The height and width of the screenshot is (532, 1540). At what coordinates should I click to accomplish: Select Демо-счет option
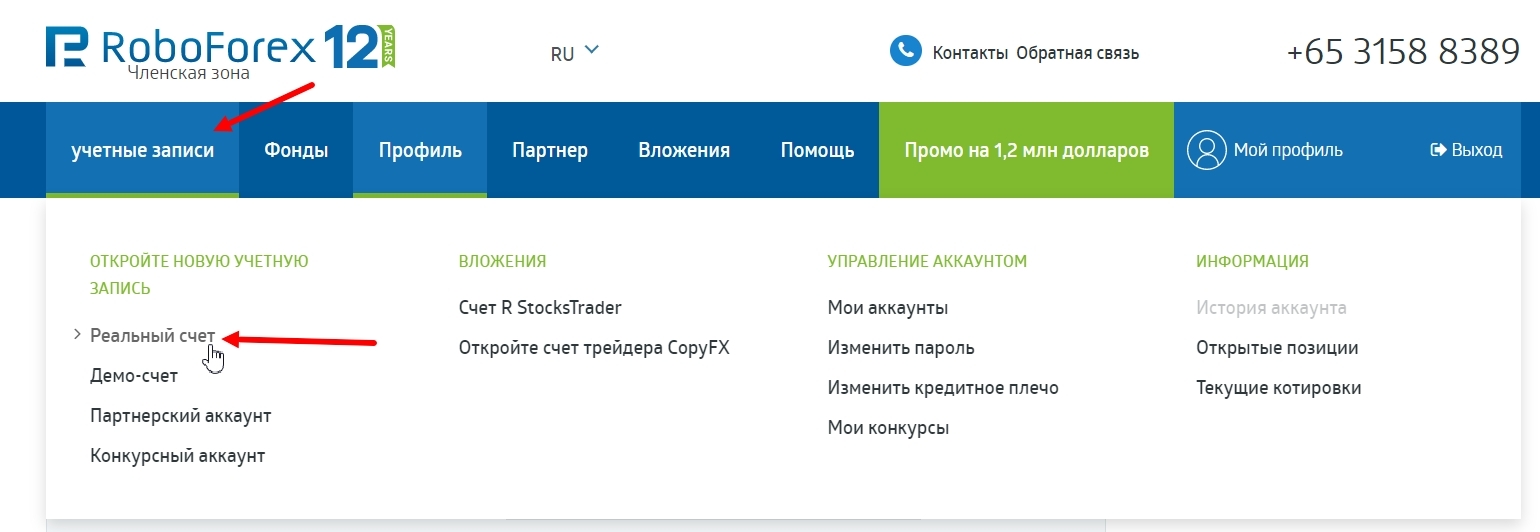click(134, 376)
